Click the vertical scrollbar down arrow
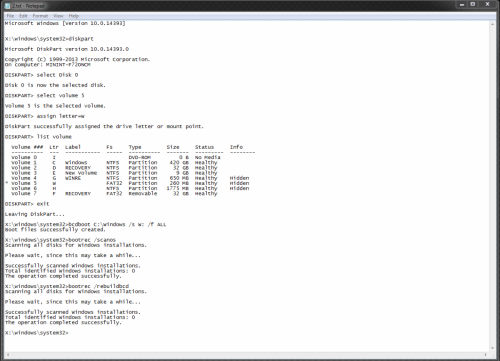The width and height of the screenshot is (500, 361). tap(492, 348)
